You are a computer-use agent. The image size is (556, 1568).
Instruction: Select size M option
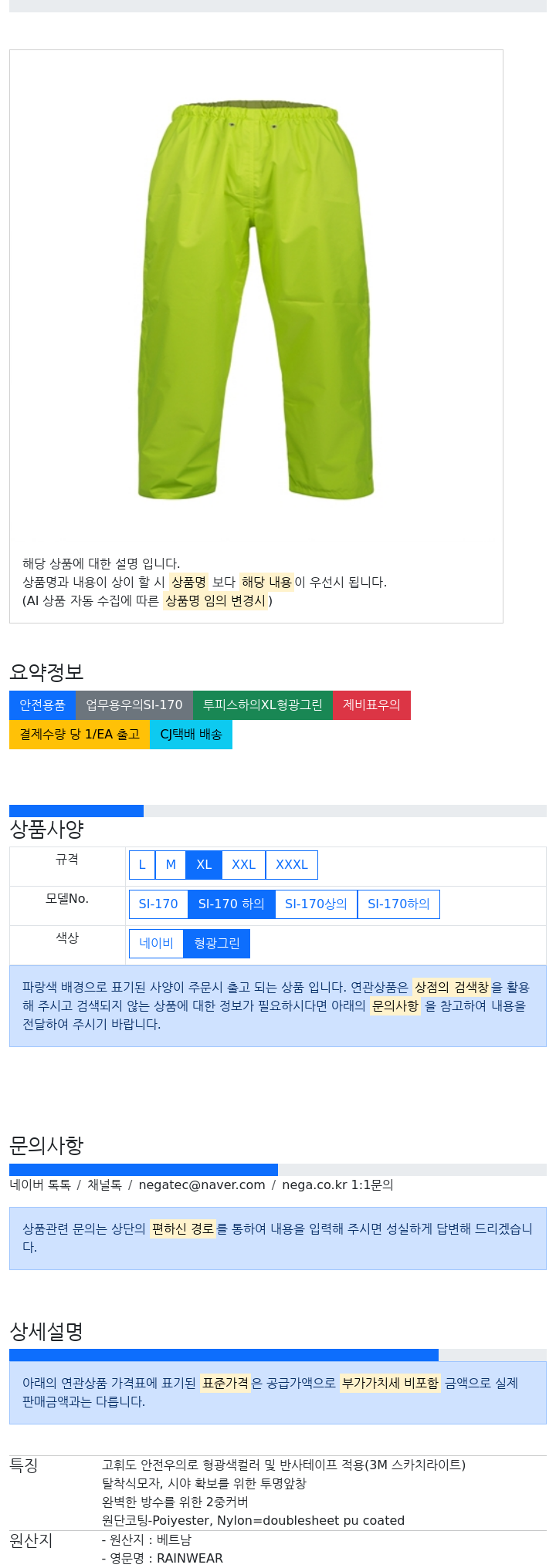pos(171,865)
